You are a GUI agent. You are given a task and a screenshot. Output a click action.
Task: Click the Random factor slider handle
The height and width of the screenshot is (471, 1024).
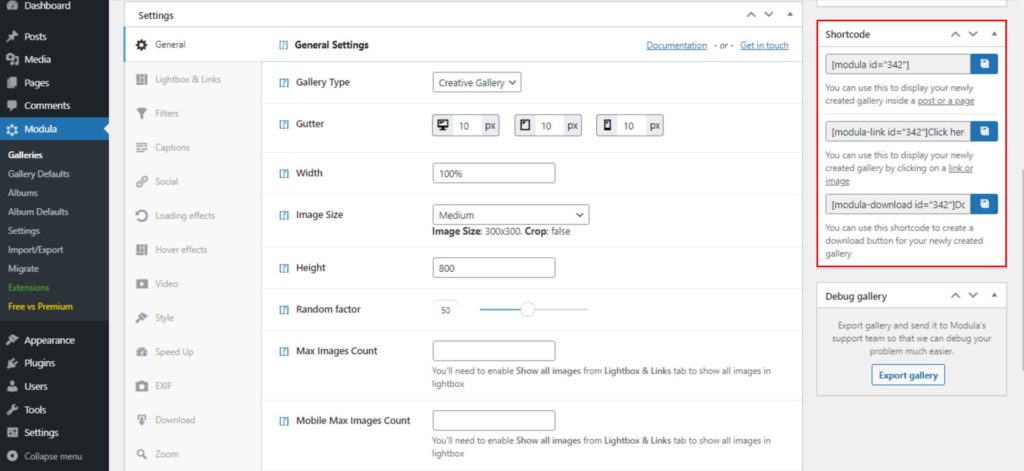(527, 310)
